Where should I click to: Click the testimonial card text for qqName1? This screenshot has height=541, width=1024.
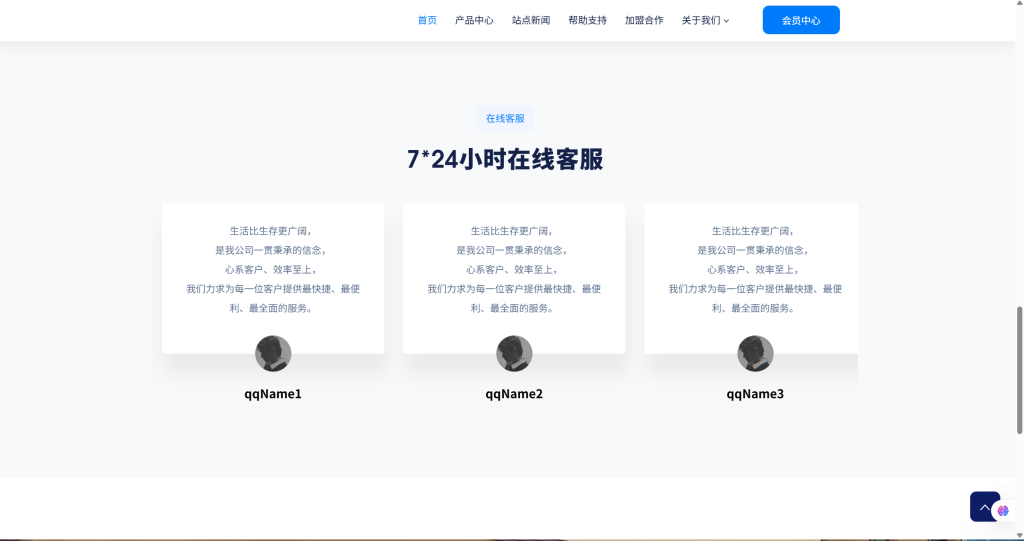[273, 269]
